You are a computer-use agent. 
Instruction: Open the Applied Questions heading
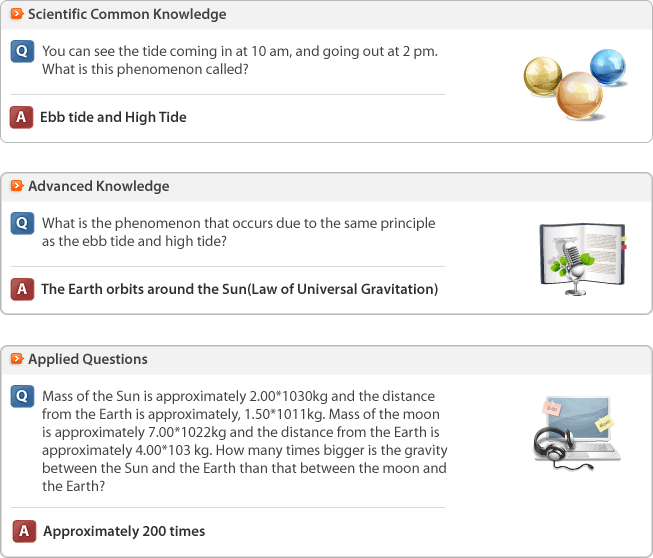pyautogui.click(x=88, y=359)
